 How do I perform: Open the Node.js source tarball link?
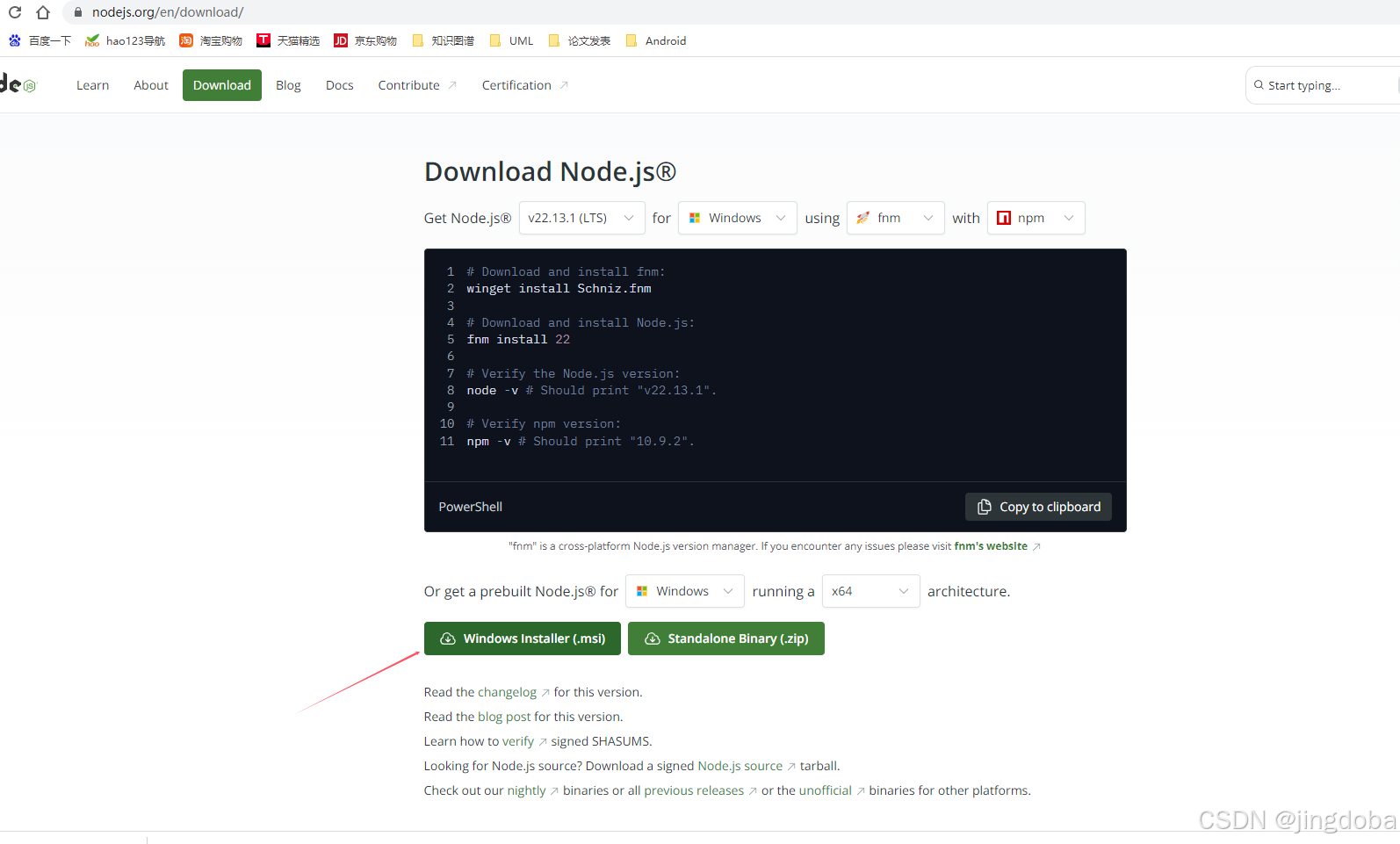[740, 766]
